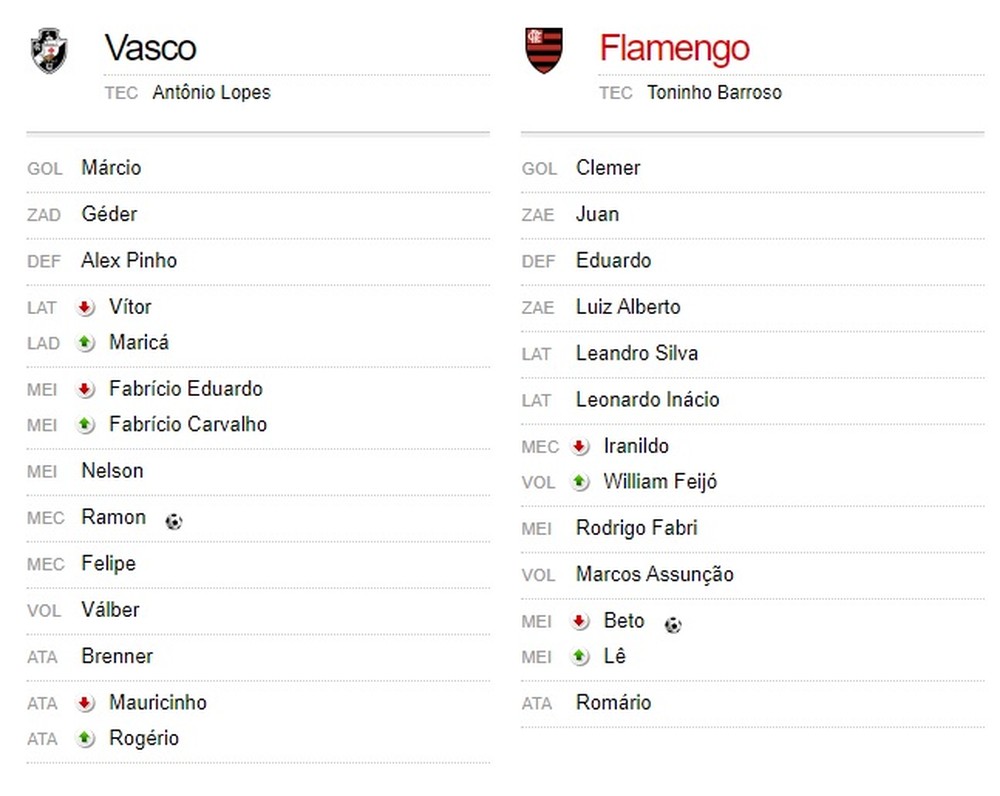Viewport: 1000px width, 796px height.
Task: Open the Vasco team heading
Action: click(150, 48)
